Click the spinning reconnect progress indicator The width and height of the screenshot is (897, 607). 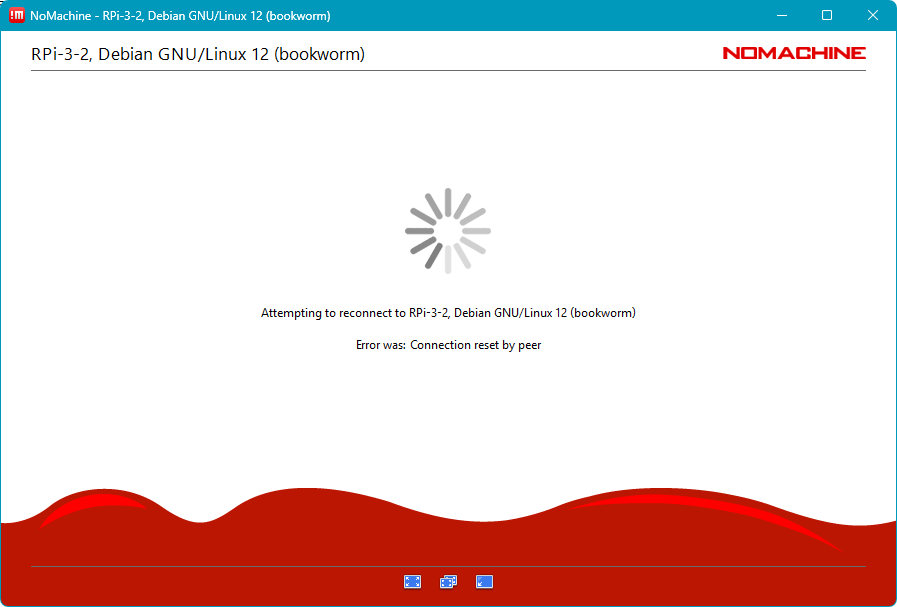click(x=448, y=231)
